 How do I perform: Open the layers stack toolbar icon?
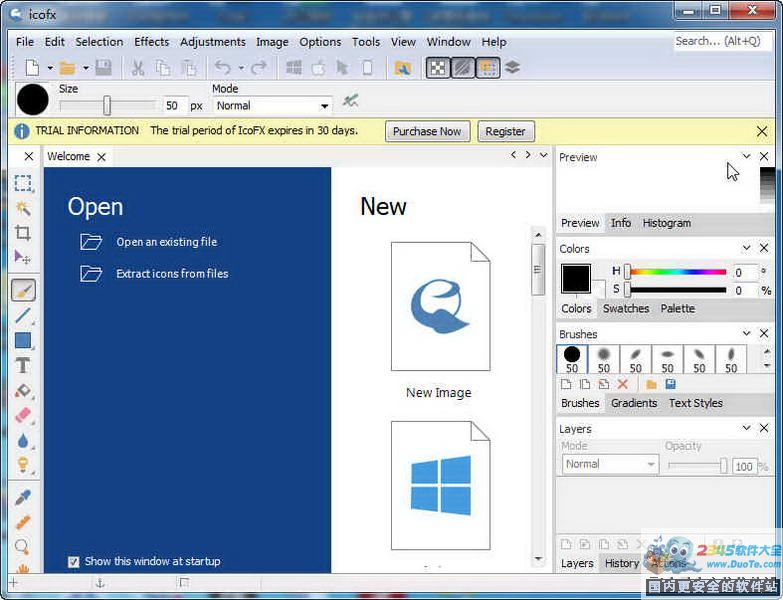(512, 67)
